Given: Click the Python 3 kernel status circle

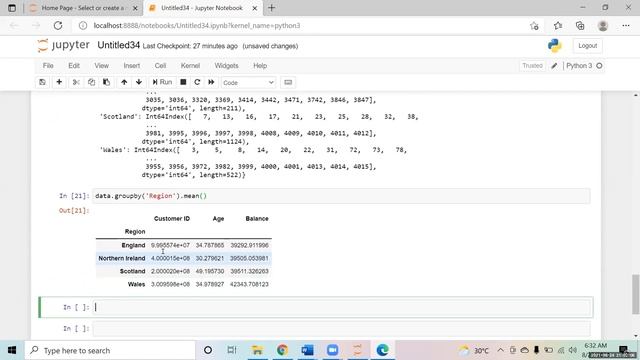Looking at the screenshot, I should (599, 66).
